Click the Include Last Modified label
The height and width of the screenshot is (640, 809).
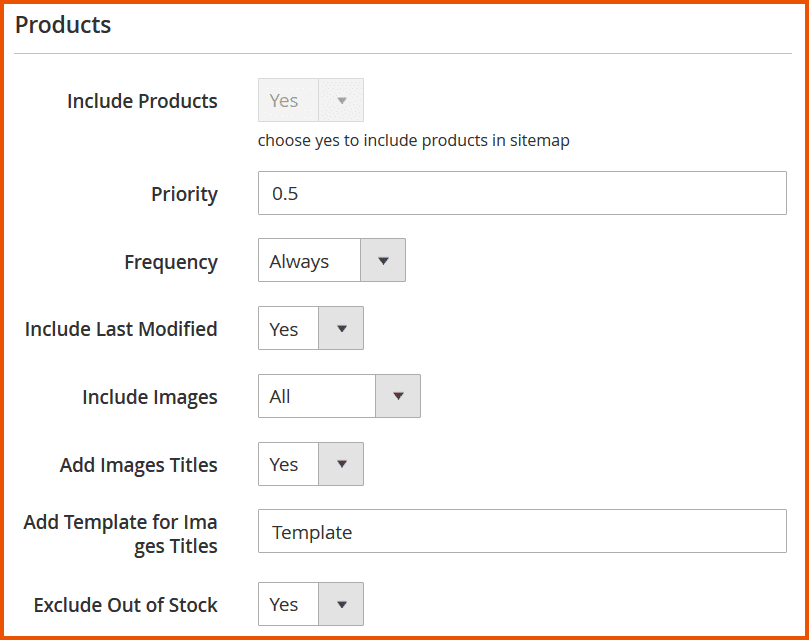click(x=120, y=328)
